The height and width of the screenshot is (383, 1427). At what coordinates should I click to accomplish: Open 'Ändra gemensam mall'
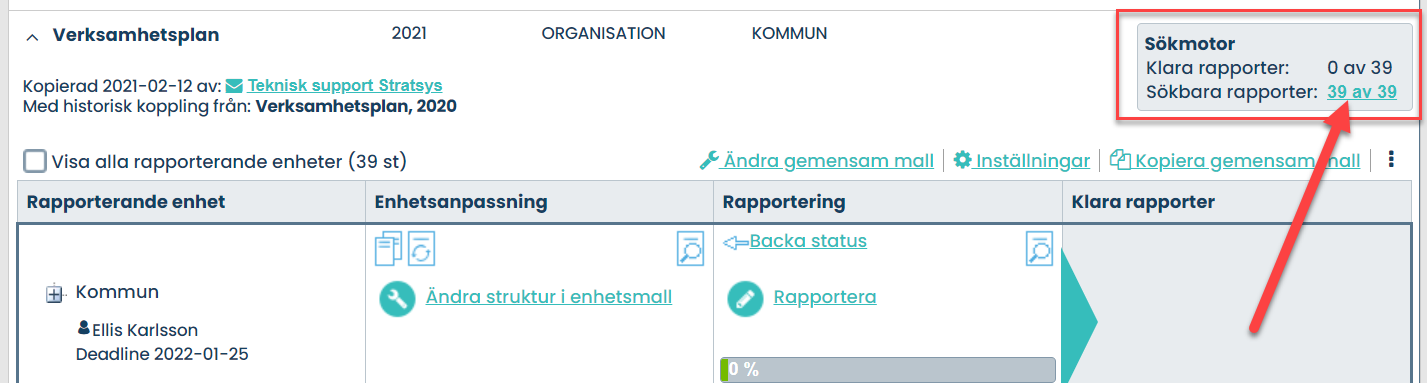829,160
